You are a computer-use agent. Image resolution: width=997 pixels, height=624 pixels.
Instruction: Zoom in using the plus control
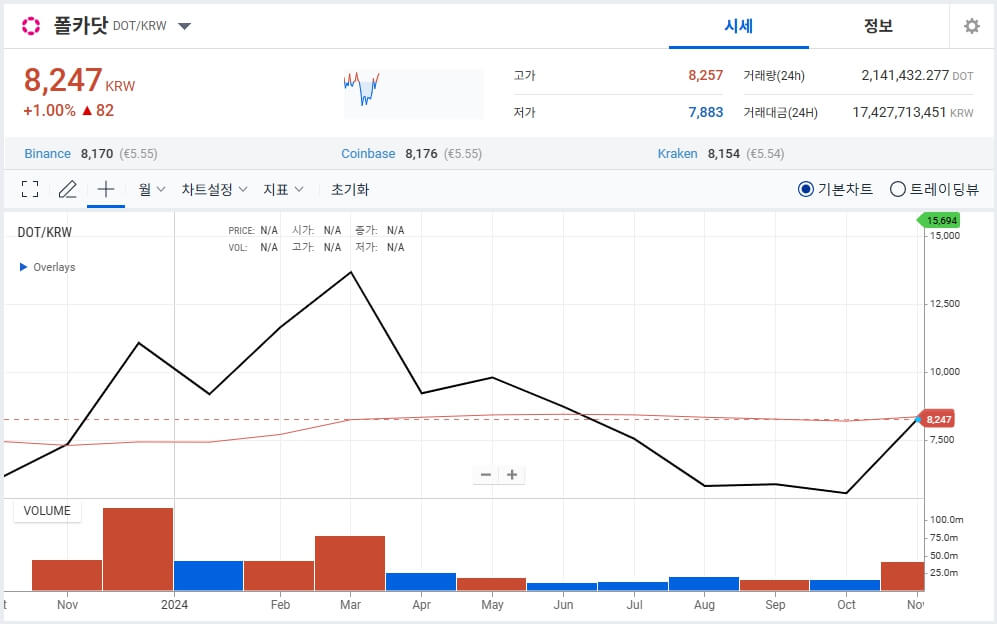click(512, 474)
